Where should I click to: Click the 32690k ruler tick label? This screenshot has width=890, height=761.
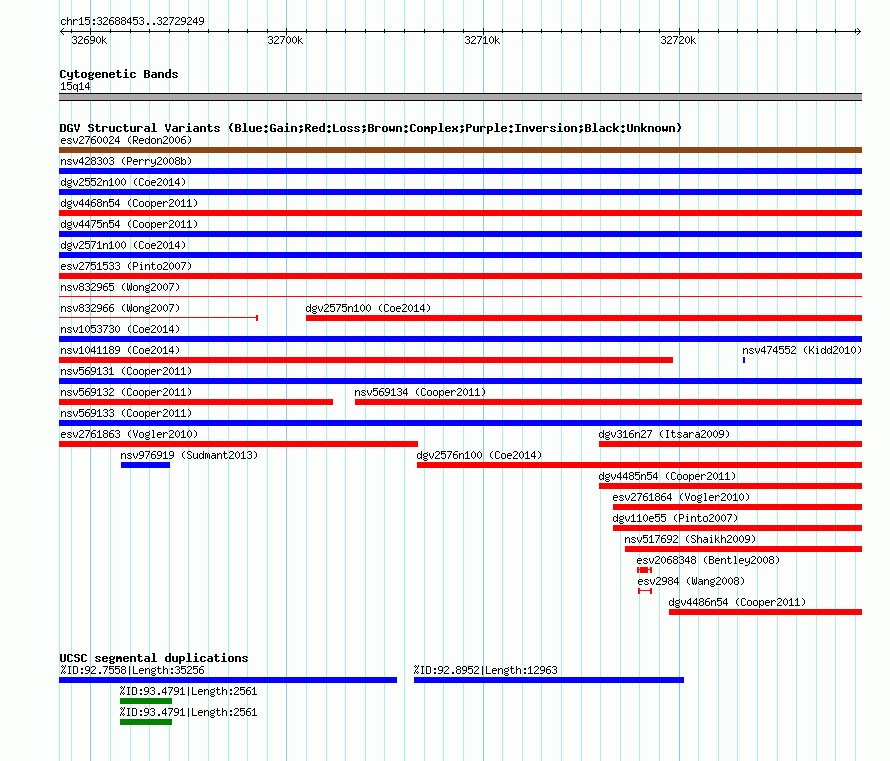tap(89, 40)
